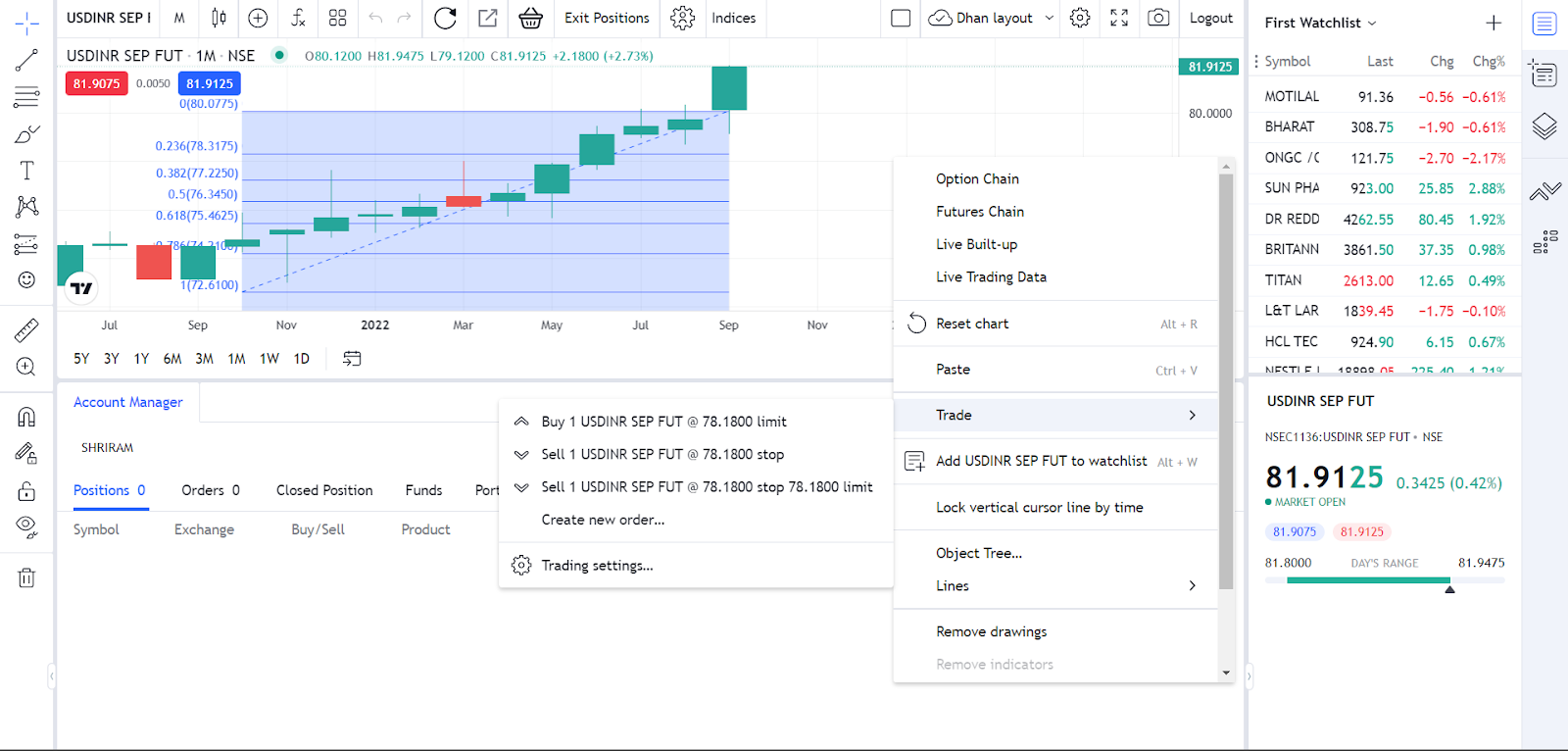Select the brush drawing tool
The image size is (1568, 751).
pyautogui.click(x=26, y=134)
